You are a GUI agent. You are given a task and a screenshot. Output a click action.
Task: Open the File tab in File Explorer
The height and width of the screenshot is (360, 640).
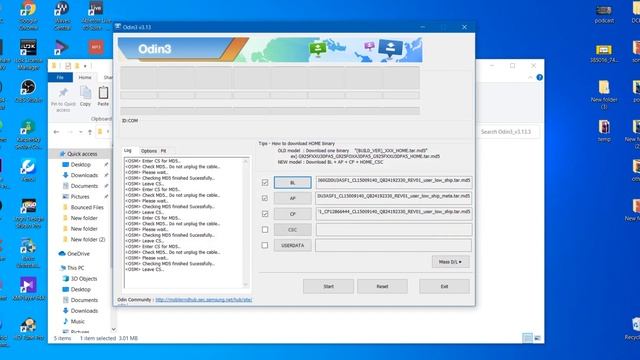(x=60, y=77)
